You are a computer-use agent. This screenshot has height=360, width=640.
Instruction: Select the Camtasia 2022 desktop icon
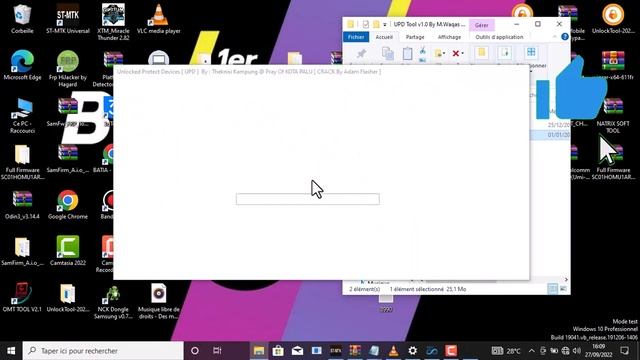68,251
